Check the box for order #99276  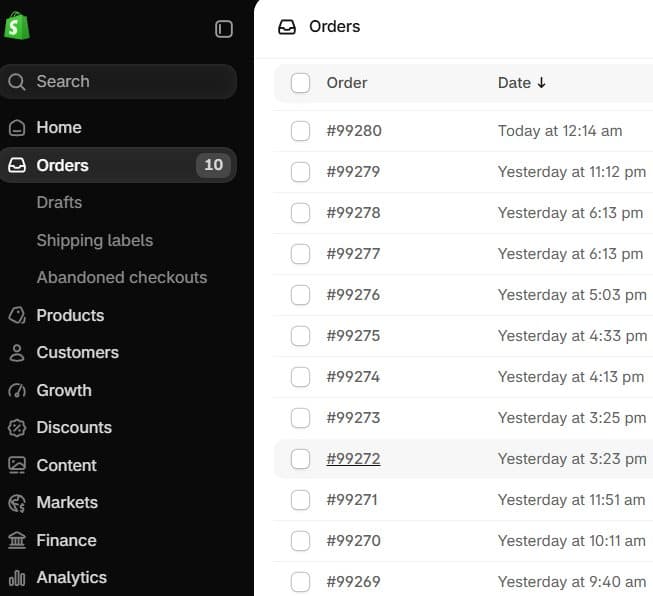click(300, 295)
